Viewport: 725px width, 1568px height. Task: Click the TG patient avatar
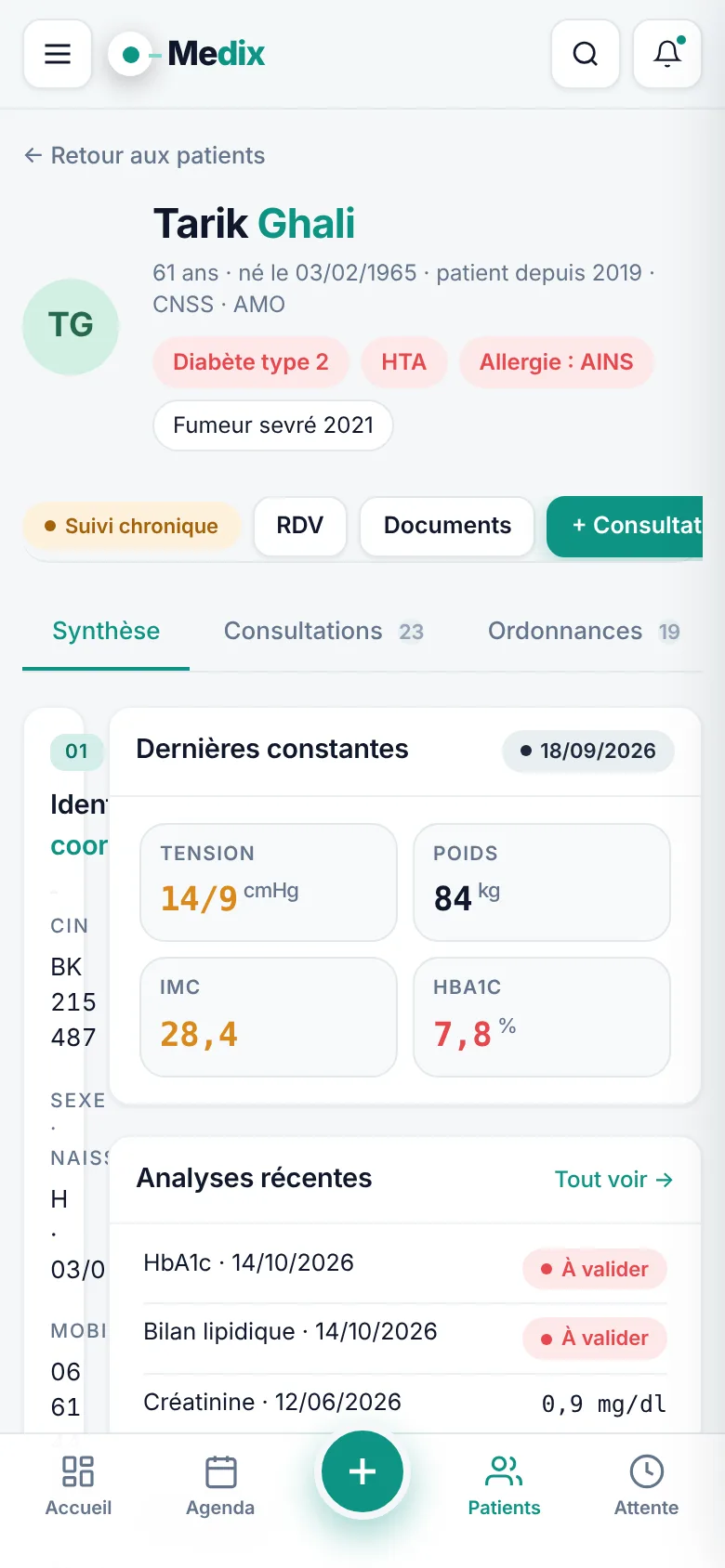[71, 326]
